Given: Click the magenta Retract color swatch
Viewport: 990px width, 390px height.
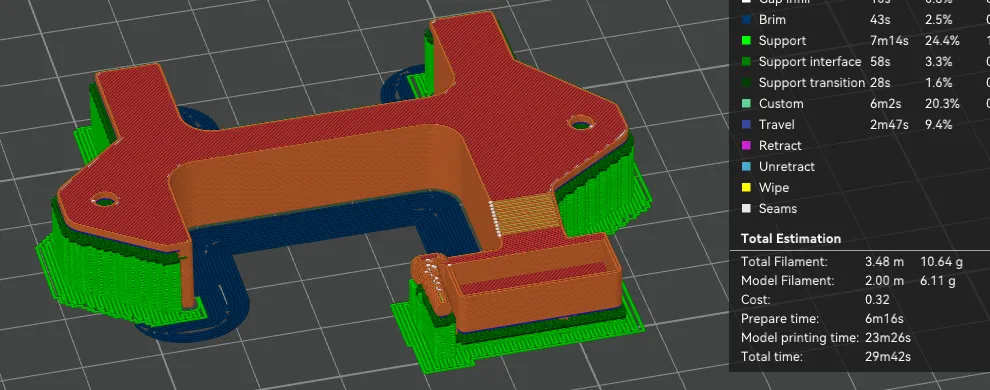Looking at the screenshot, I should pyautogui.click(x=746, y=146).
